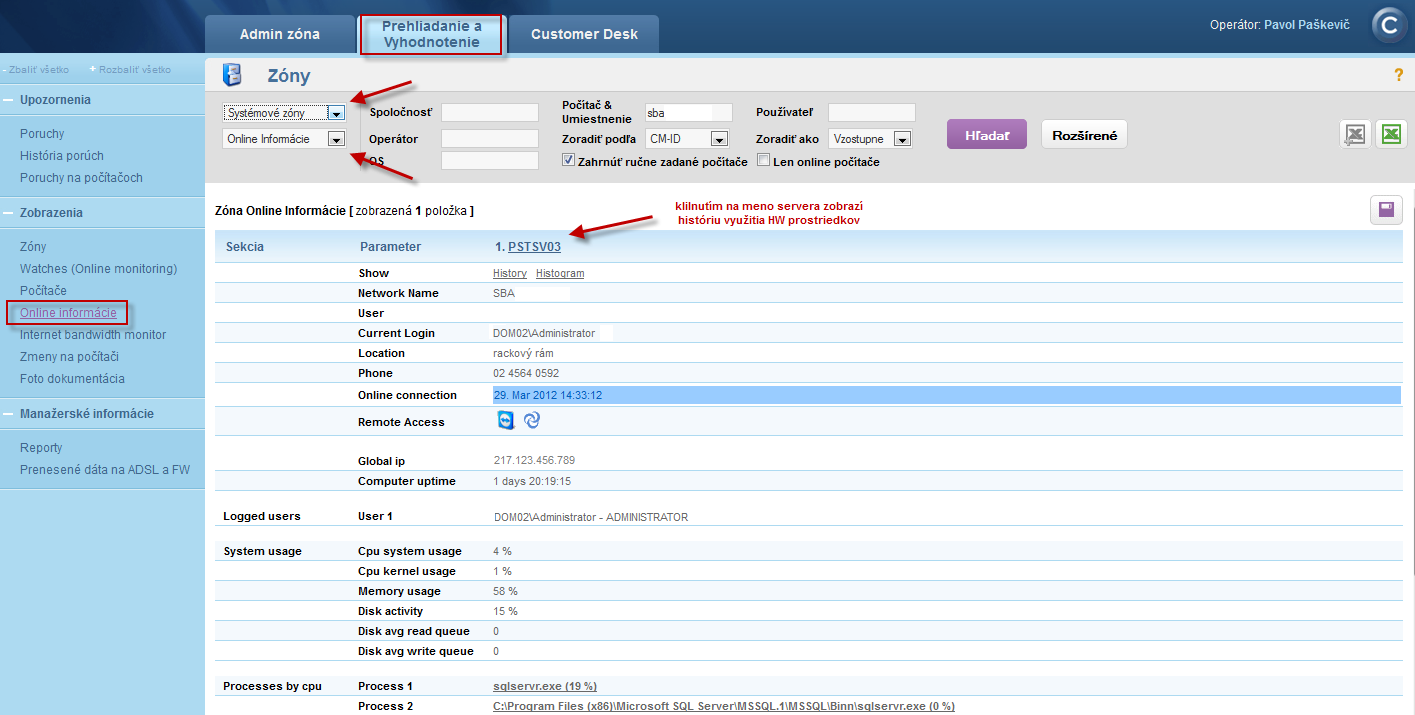Click the Global ip value '217.123.456.789'

point(534,461)
